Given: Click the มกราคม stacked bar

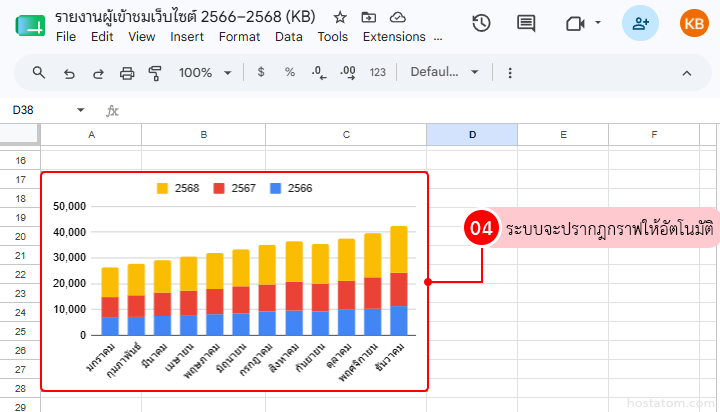Looking at the screenshot, I should tap(110, 301).
